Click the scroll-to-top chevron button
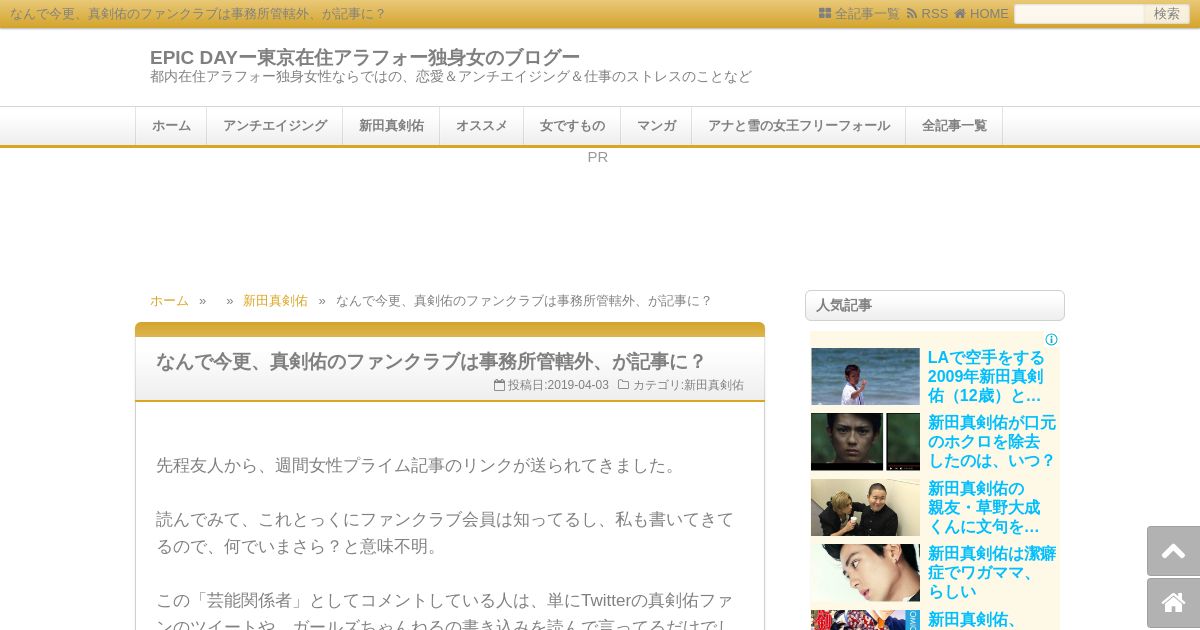This screenshot has width=1200, height=630. tap(1173, 551)
